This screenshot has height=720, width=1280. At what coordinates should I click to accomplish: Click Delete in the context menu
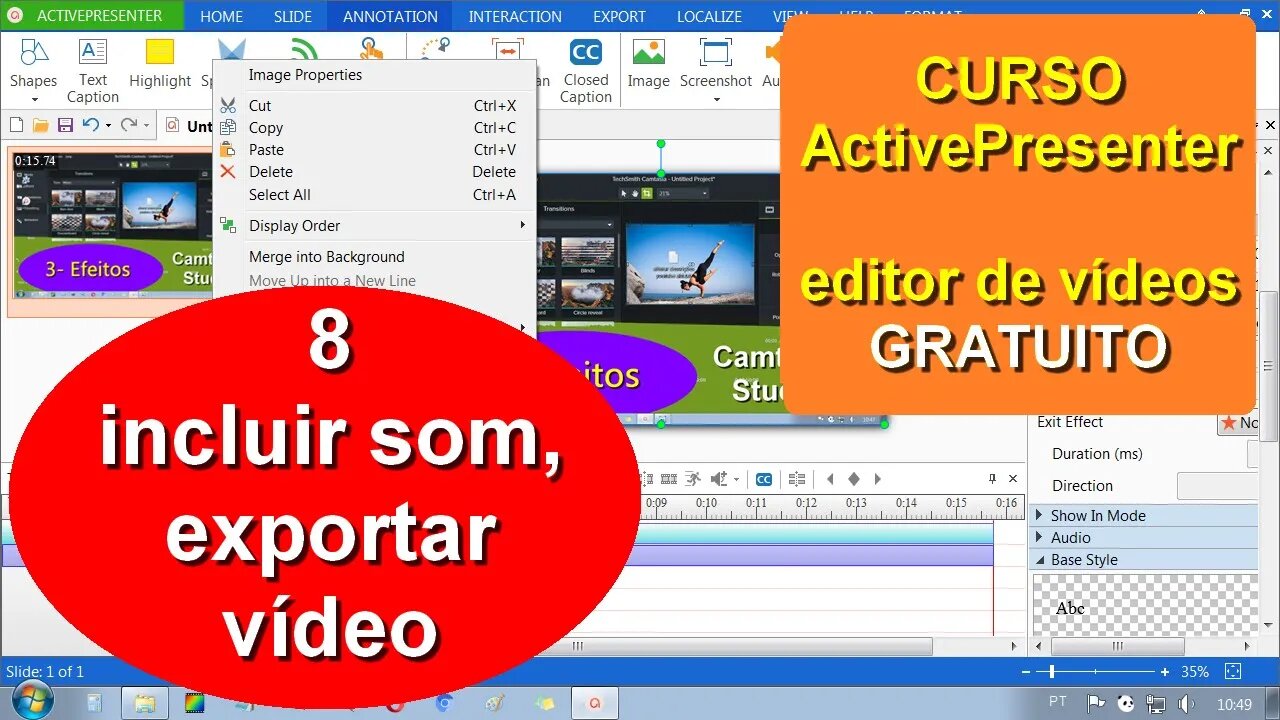pyautogui.click(x=374, y=171)
